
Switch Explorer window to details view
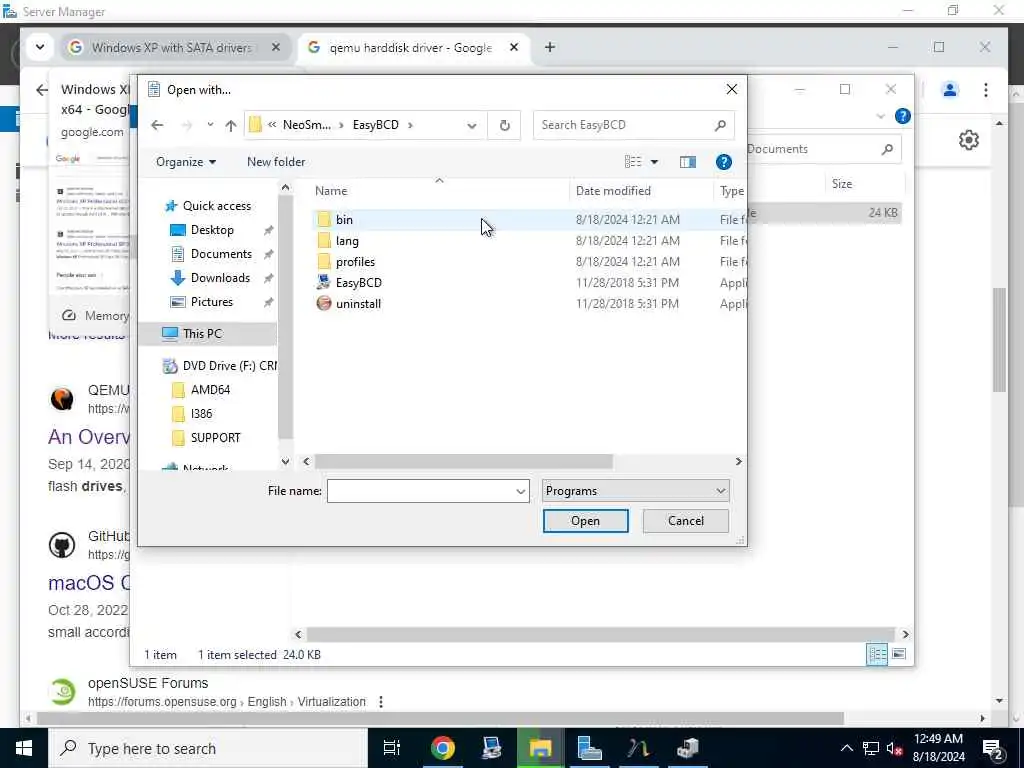click(876, 654)
